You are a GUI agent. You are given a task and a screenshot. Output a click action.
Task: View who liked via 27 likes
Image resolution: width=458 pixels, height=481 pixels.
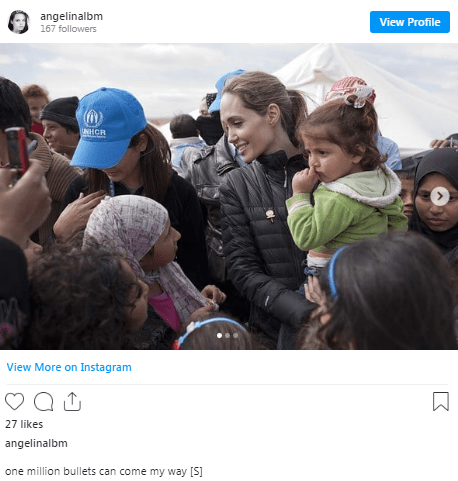tap(24, 424)
